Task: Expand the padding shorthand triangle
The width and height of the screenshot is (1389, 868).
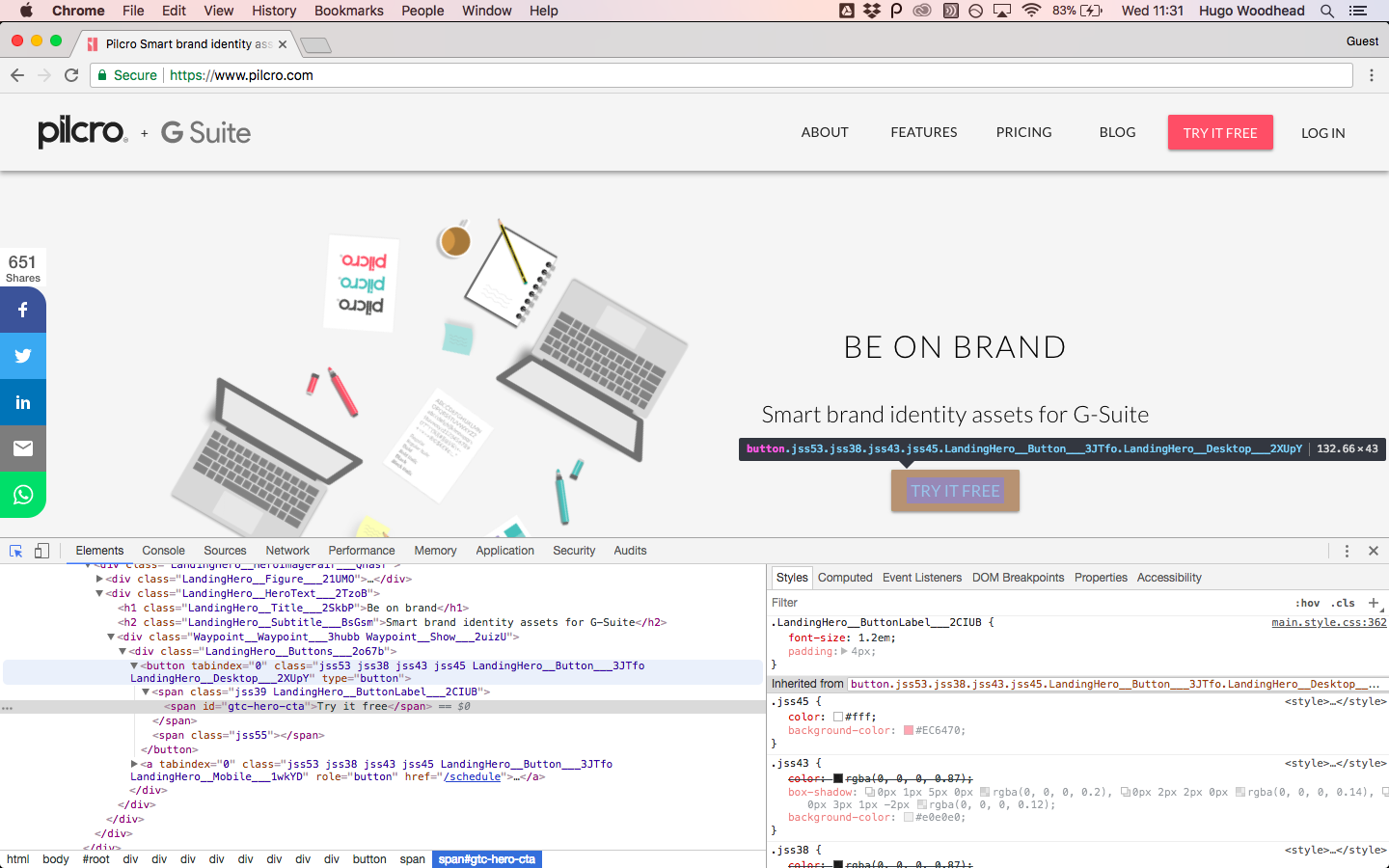Action: pyautogui.click(x=844, y=651)
